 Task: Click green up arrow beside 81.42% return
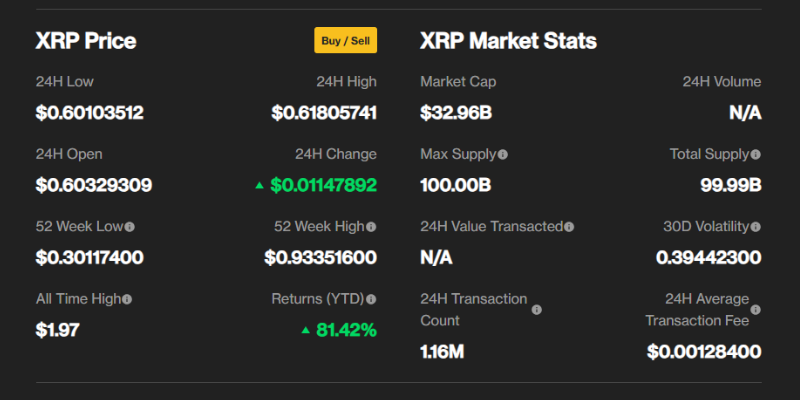coord(305,329)
